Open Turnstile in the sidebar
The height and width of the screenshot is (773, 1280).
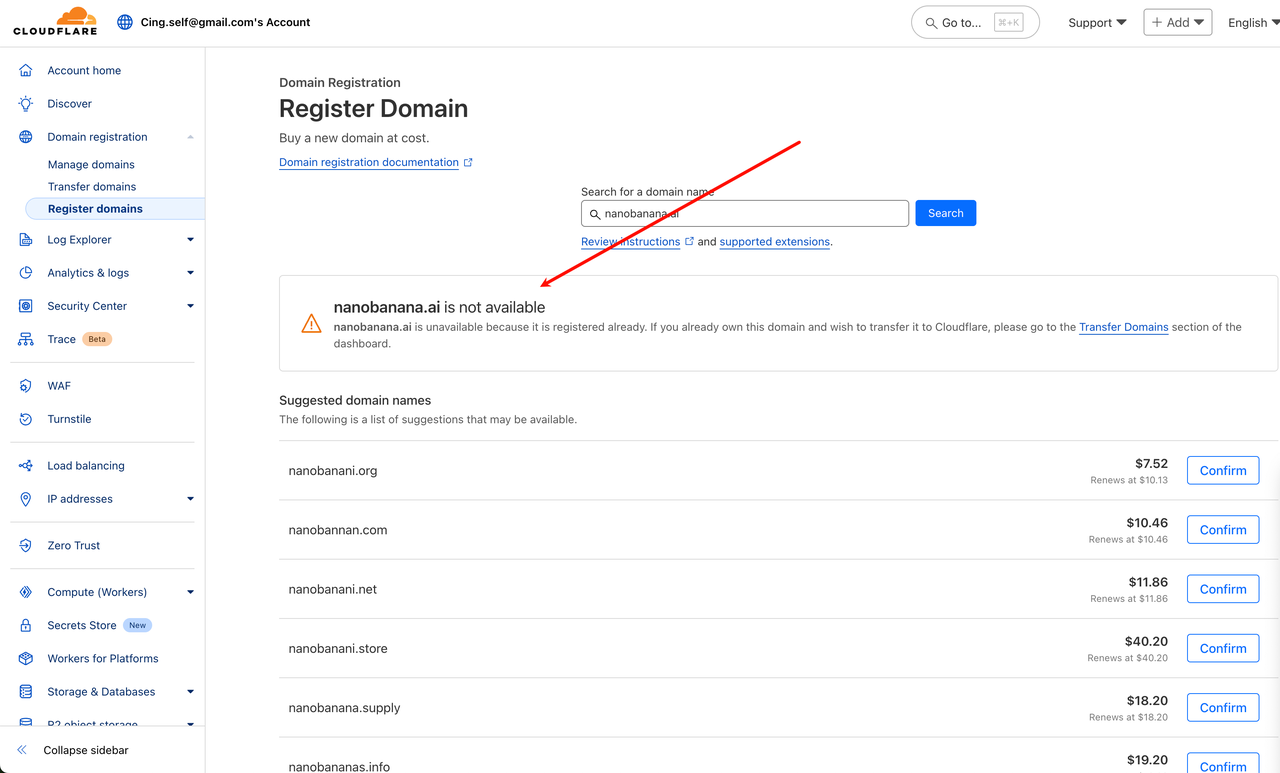coord(69,419)
